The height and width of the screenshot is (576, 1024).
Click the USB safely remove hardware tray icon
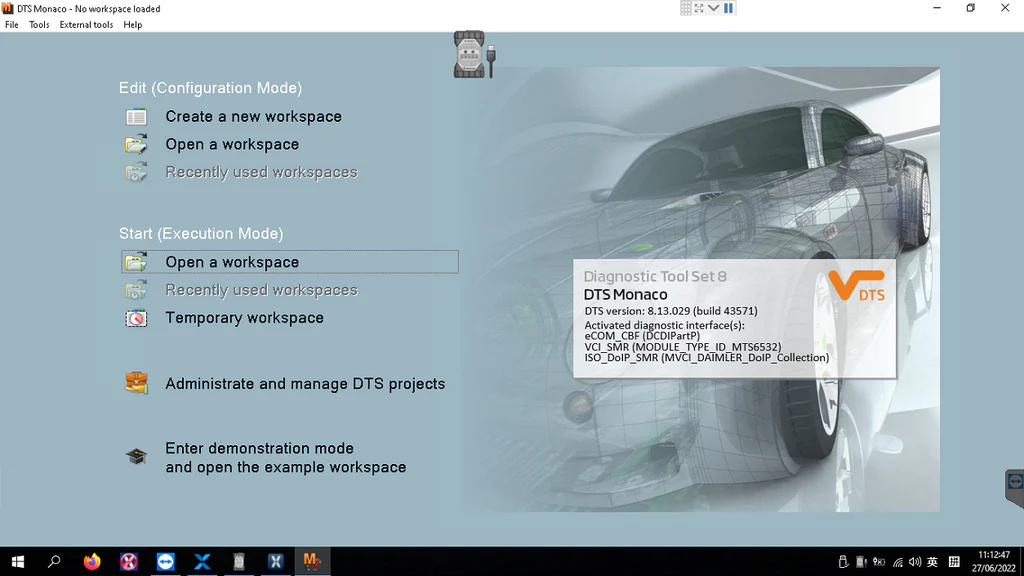843,562
